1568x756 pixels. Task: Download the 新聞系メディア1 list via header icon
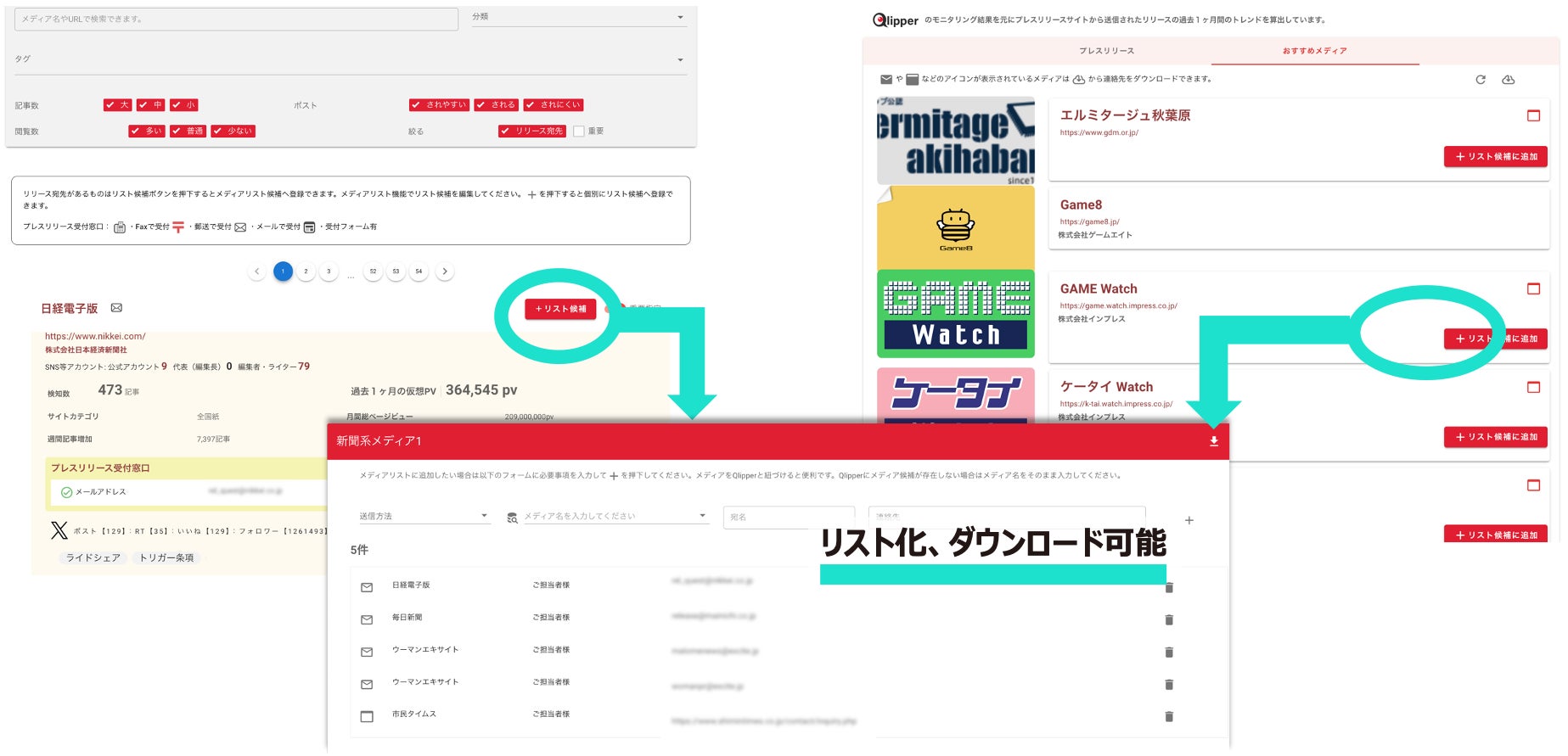point(1214,441)
